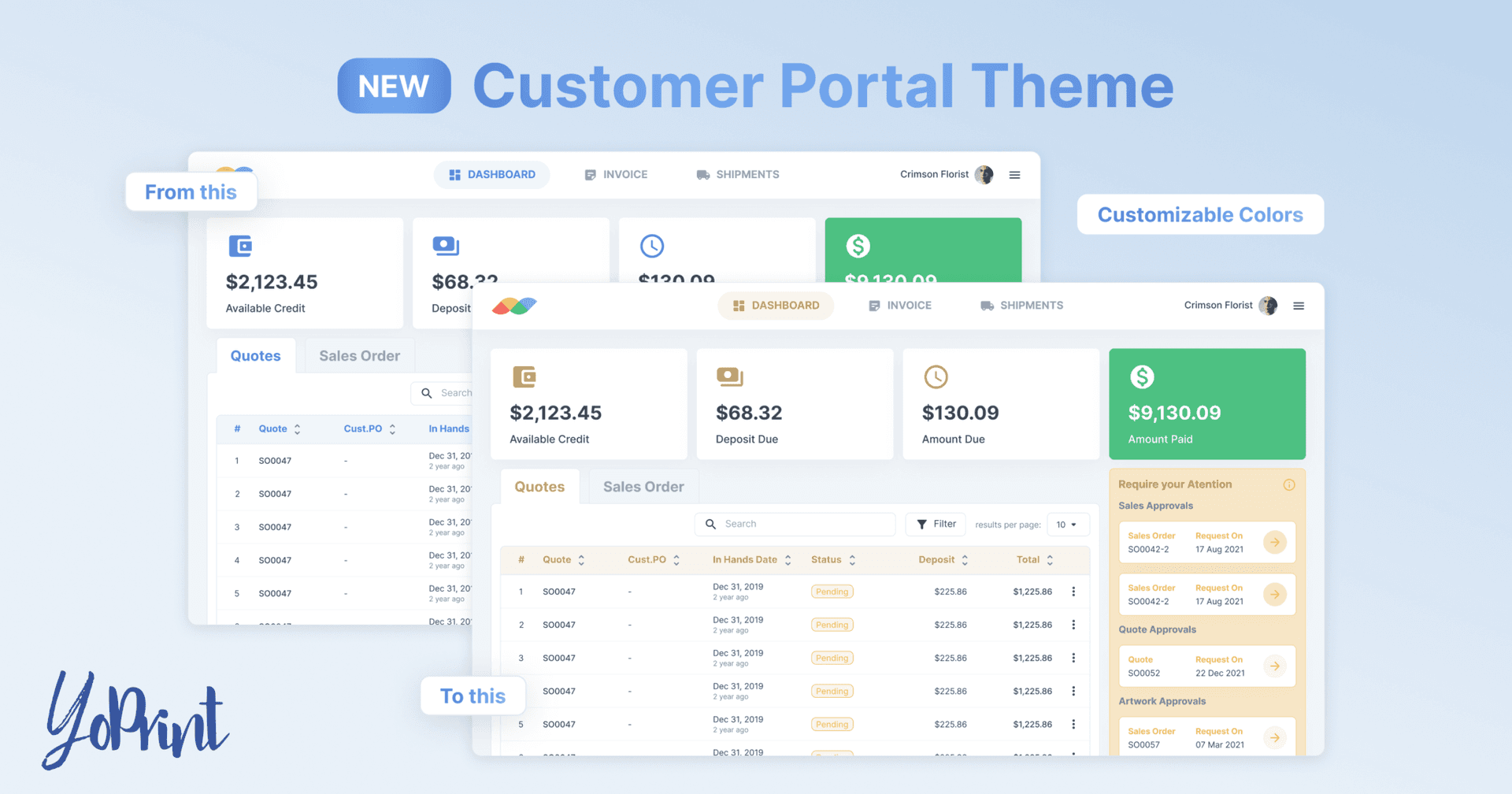Click the Shipments truck icon
This screenshot has height=794, width=1512.
tap(985, 306)
